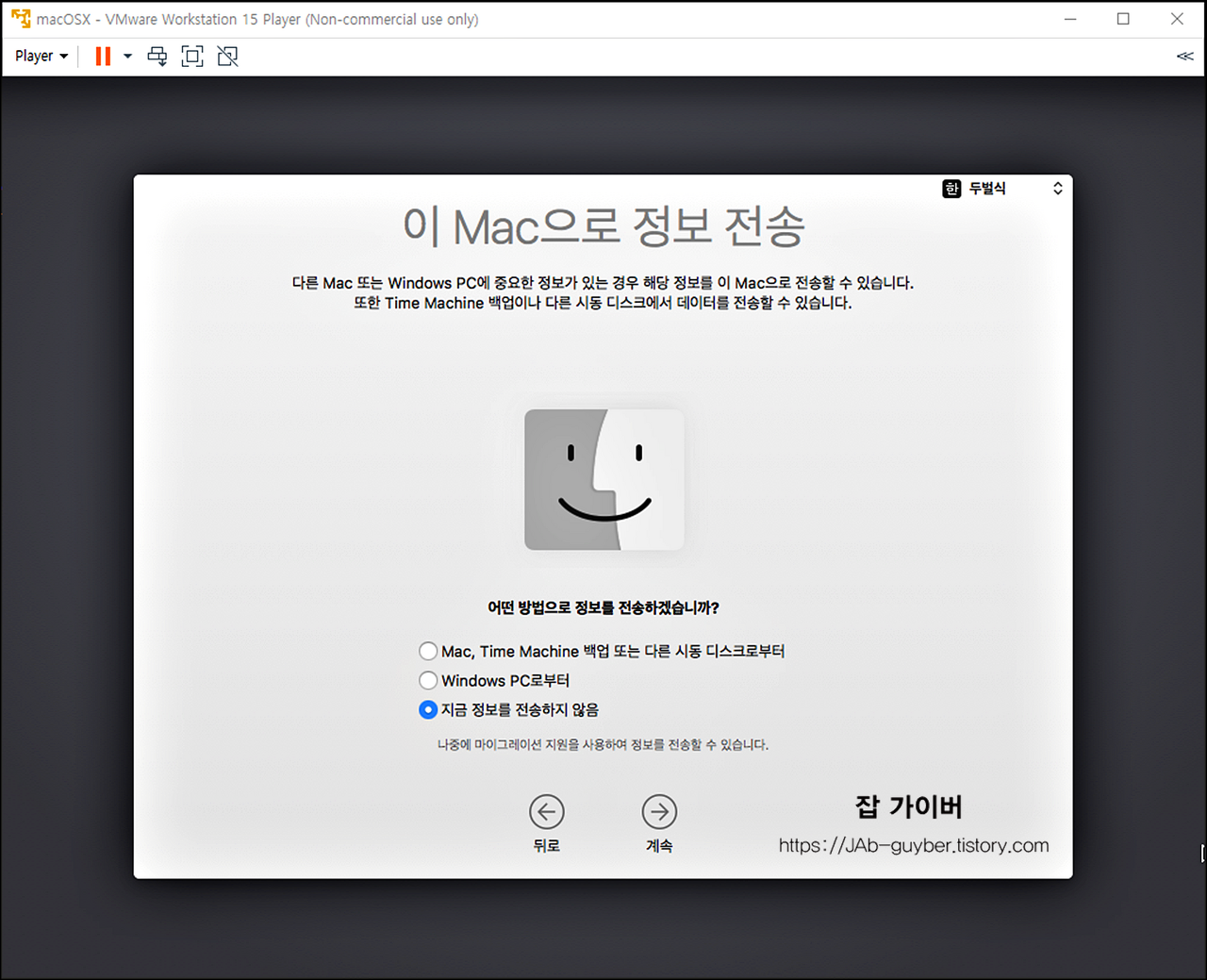Click the heading 이 Mac으로 정보 전송

point(604,226)
